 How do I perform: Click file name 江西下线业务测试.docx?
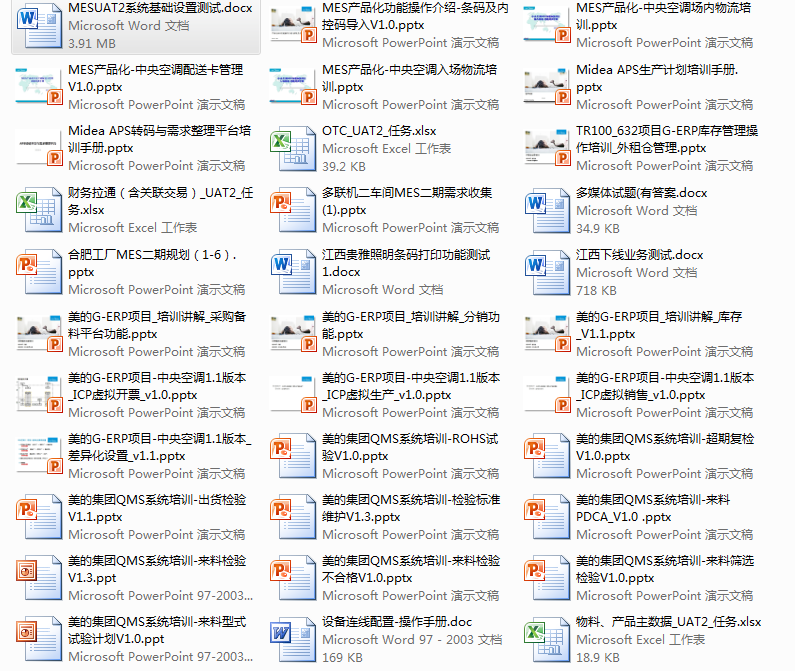tap(639, 255)
